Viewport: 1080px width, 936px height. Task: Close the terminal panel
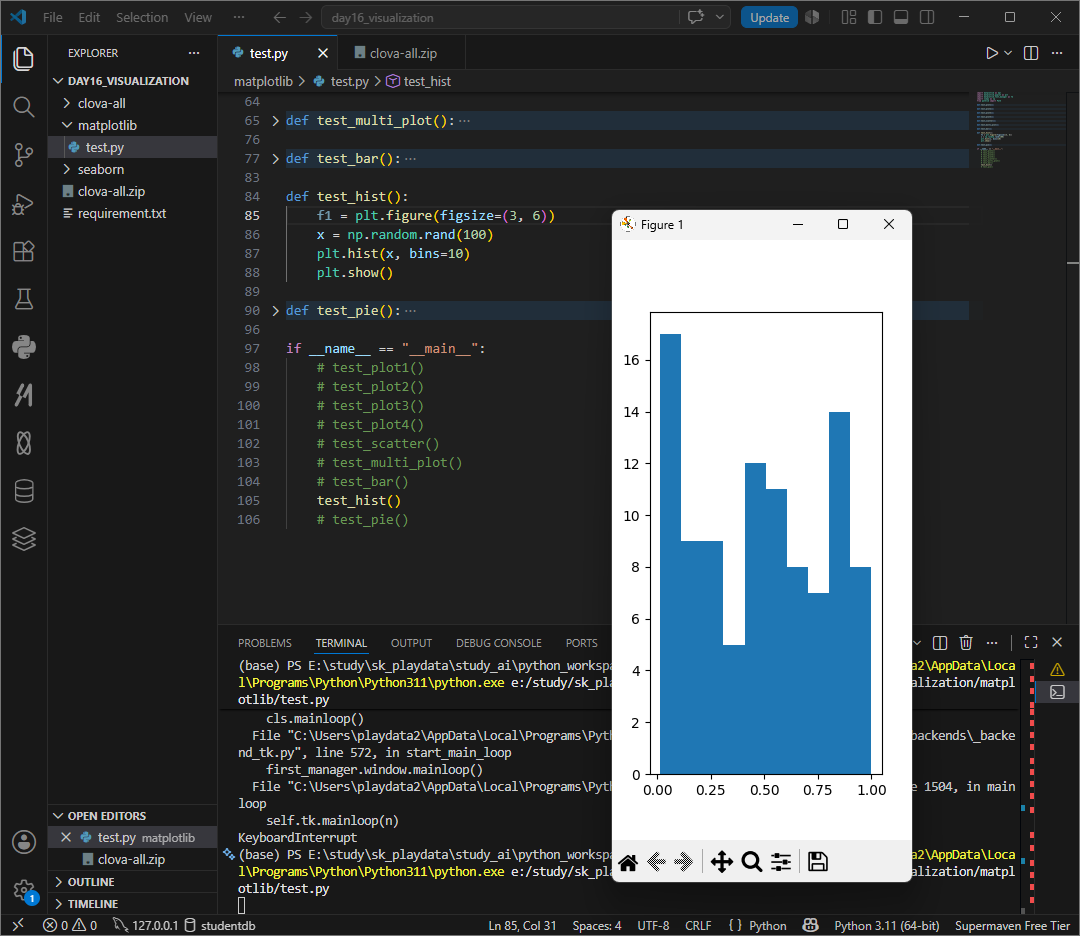1057,643
